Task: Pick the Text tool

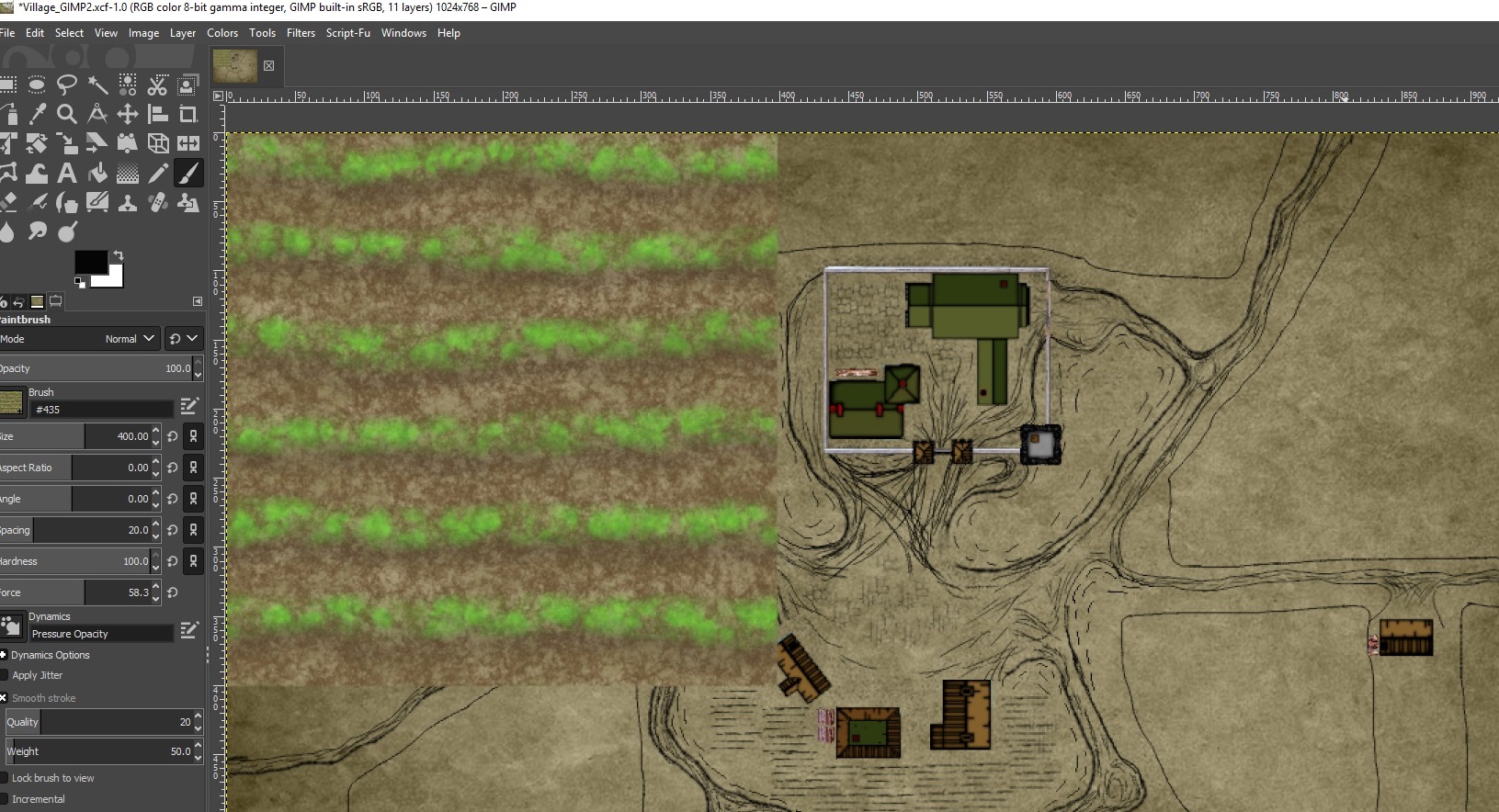Action: click(66, 173)
